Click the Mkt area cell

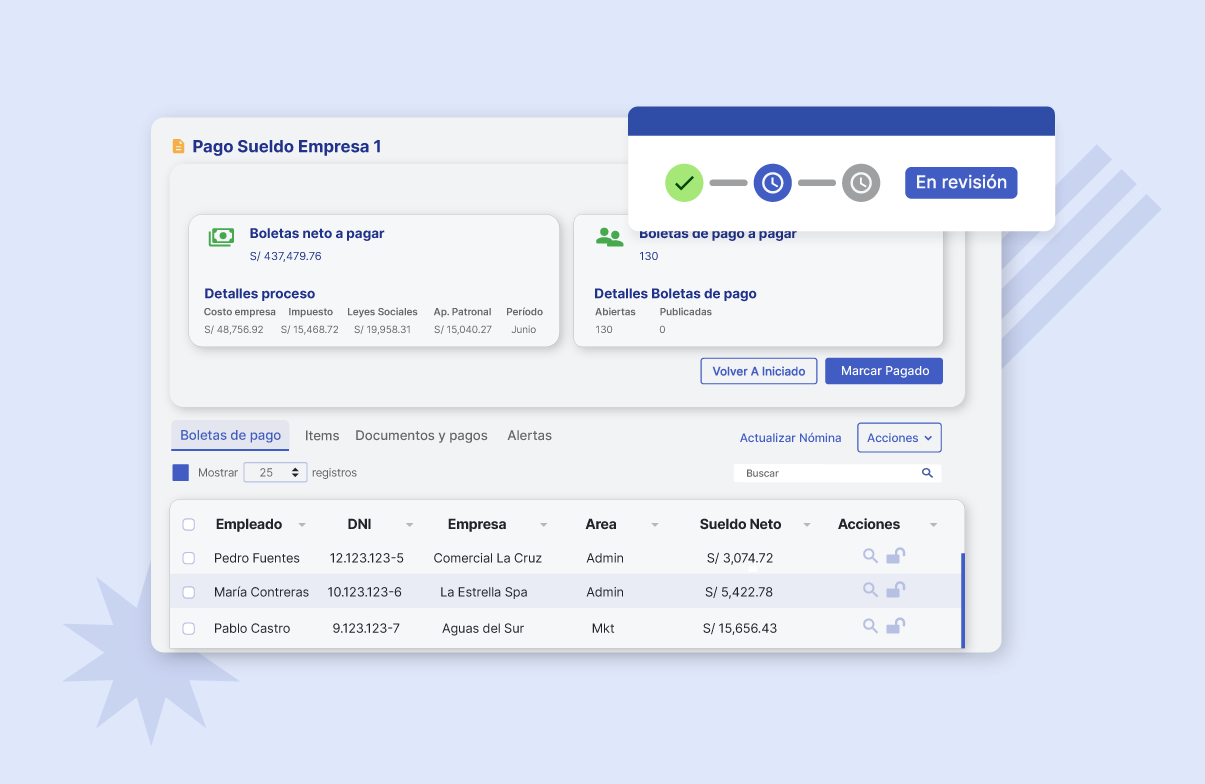coord(603,628)
